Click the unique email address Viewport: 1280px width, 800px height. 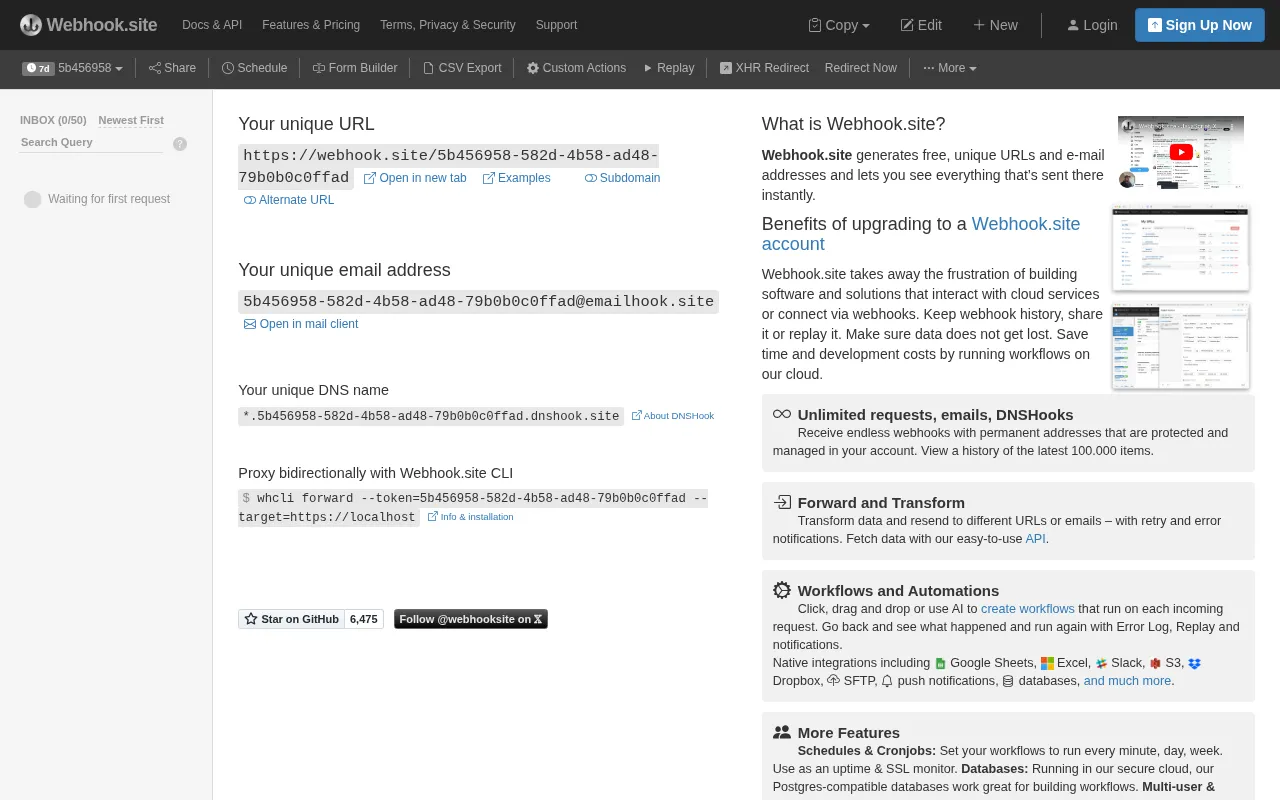[x=478, y=302]
